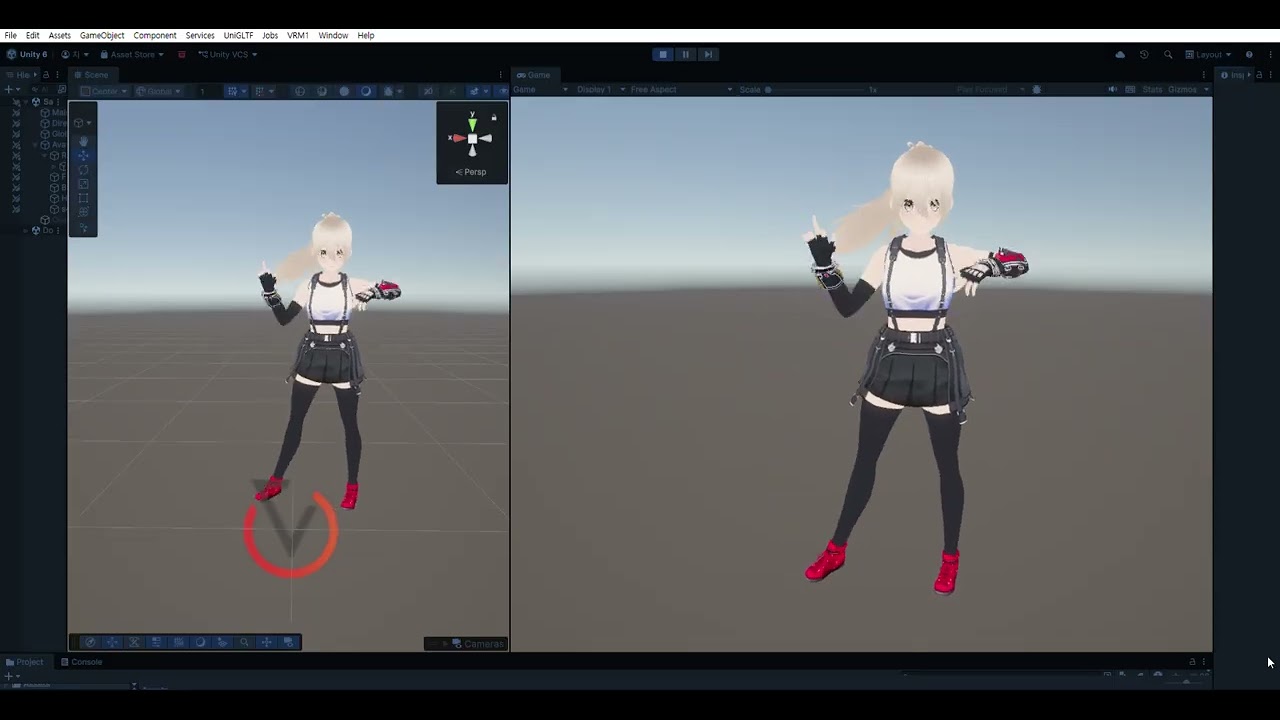
Task: Toggle the Stats overlay button
Action: [x=1152, y=89]
